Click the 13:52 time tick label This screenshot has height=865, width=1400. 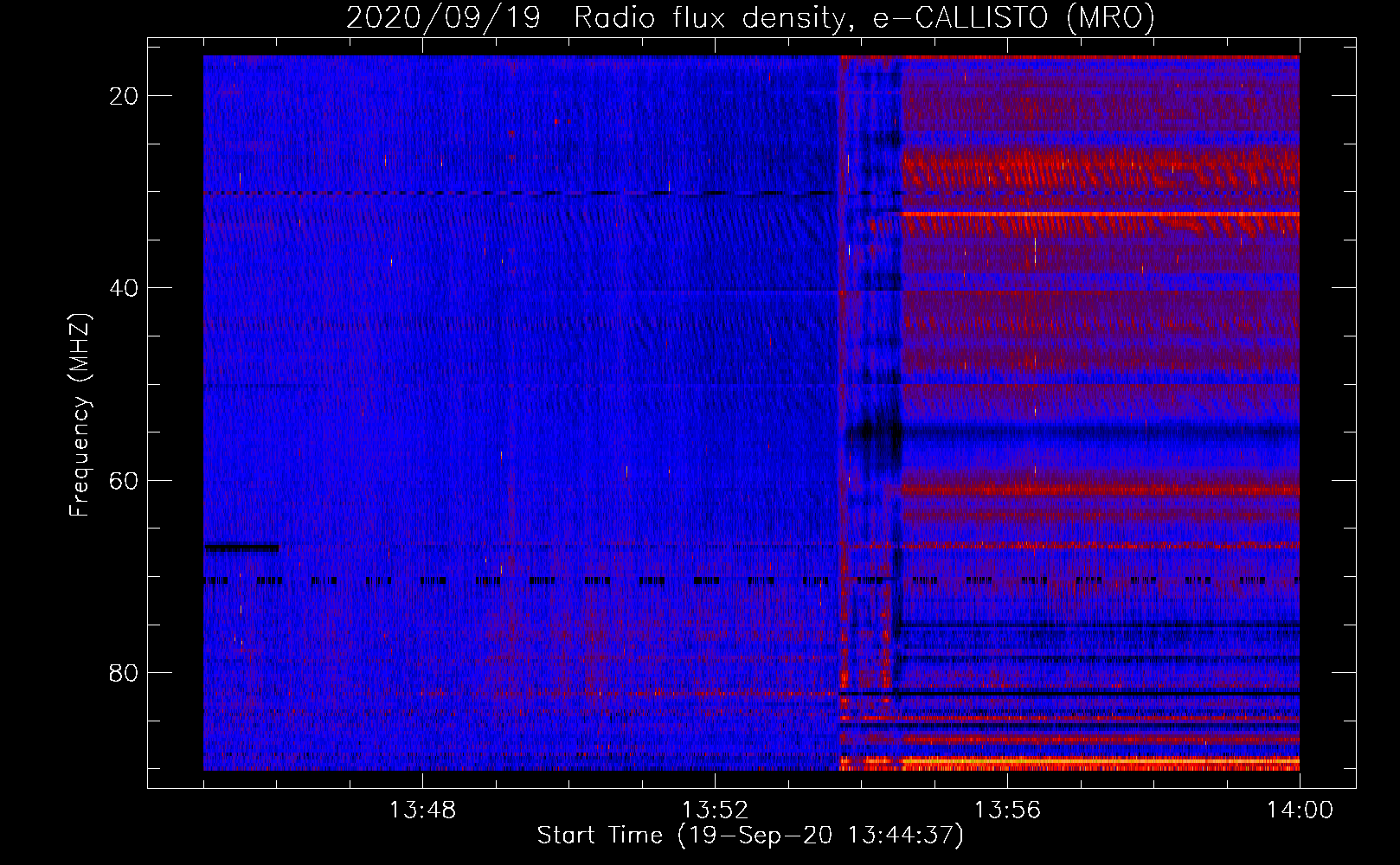(715, 811)
